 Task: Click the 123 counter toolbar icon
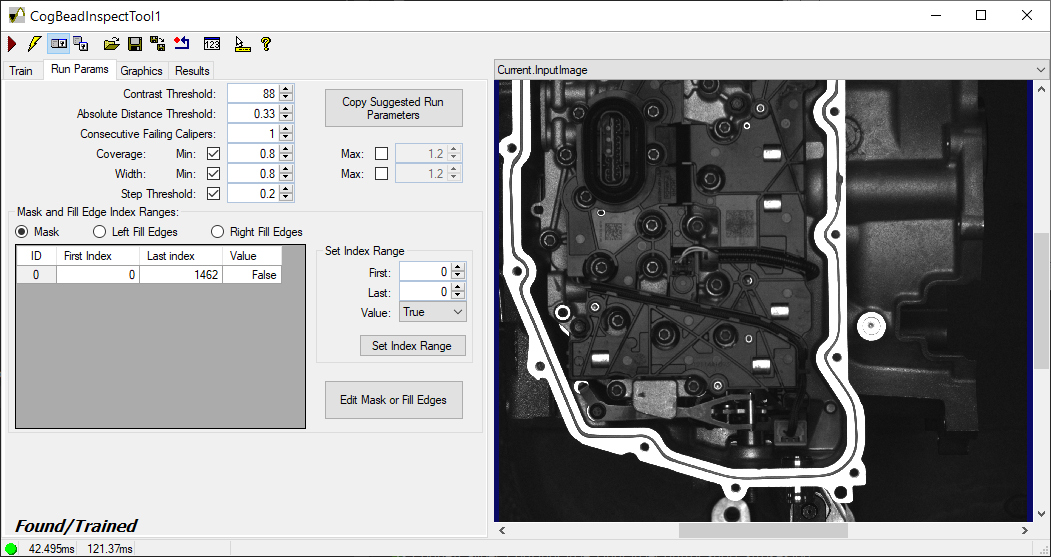tap(212, 44)
